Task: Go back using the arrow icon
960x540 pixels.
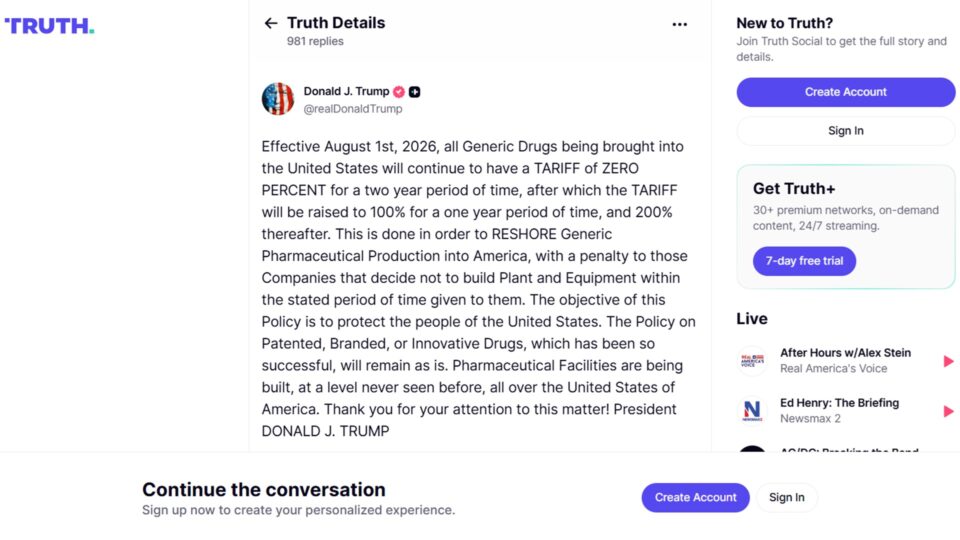Action: click(271, 23)
